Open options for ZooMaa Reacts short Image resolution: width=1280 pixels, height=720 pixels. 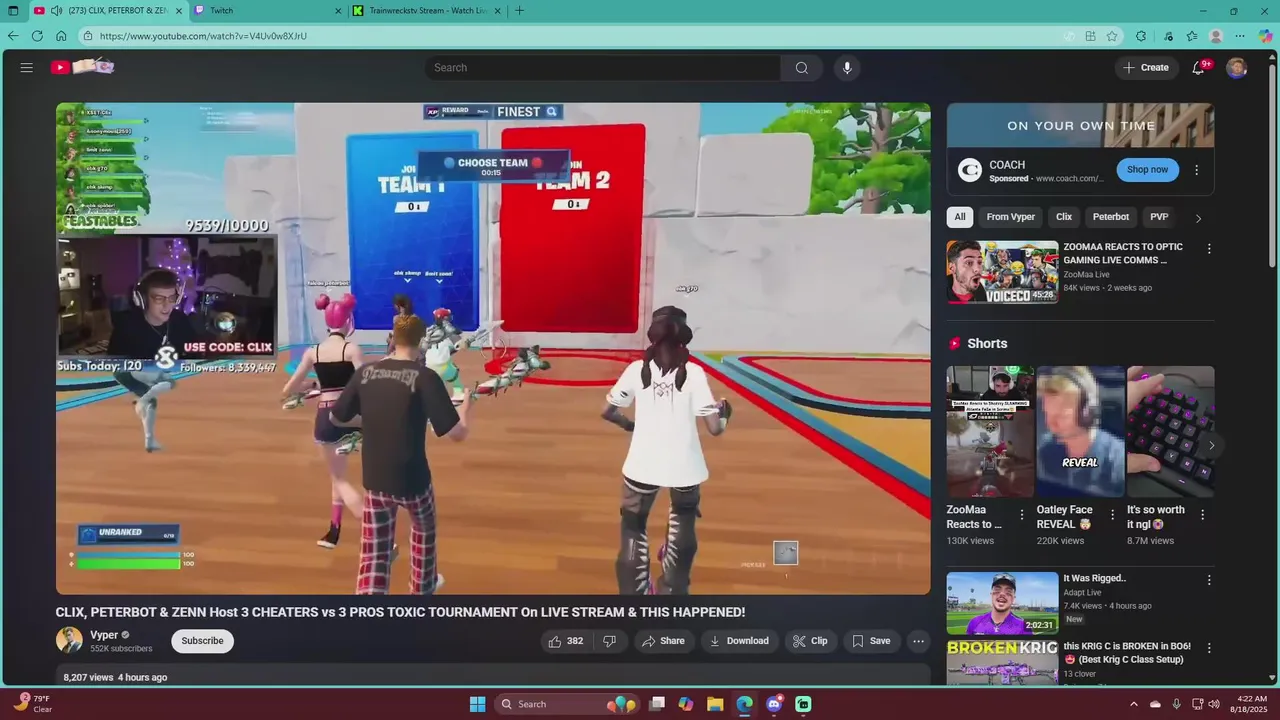1022,515
